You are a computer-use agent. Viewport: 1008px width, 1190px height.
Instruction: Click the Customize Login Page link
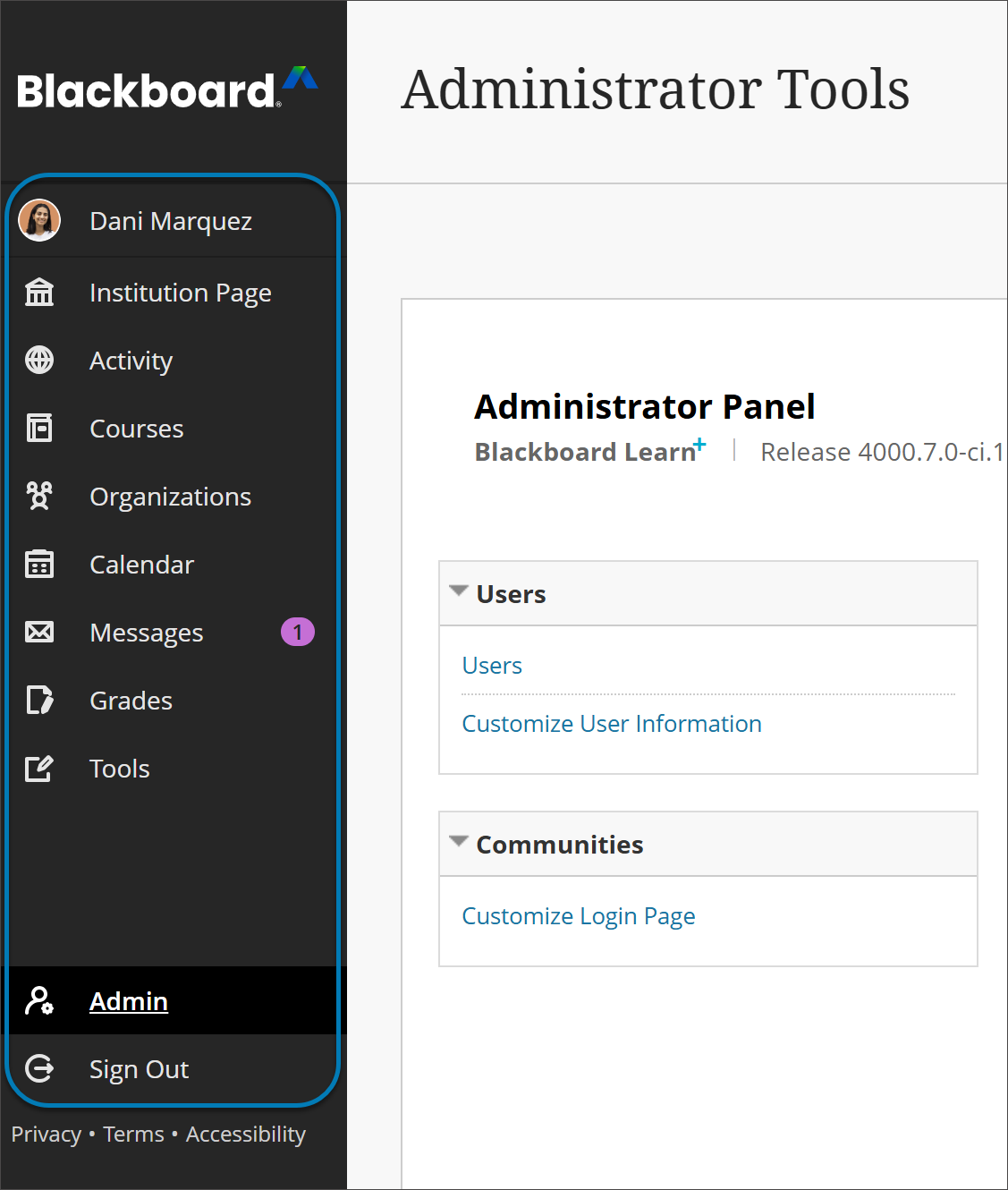tap(578, 915)
